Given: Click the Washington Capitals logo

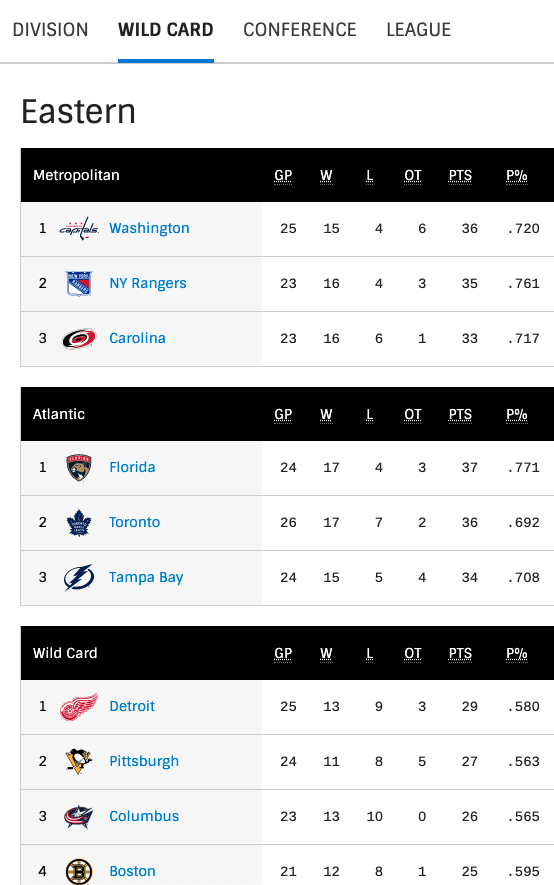Looking at the screenshot, I should tap(79, 229).
